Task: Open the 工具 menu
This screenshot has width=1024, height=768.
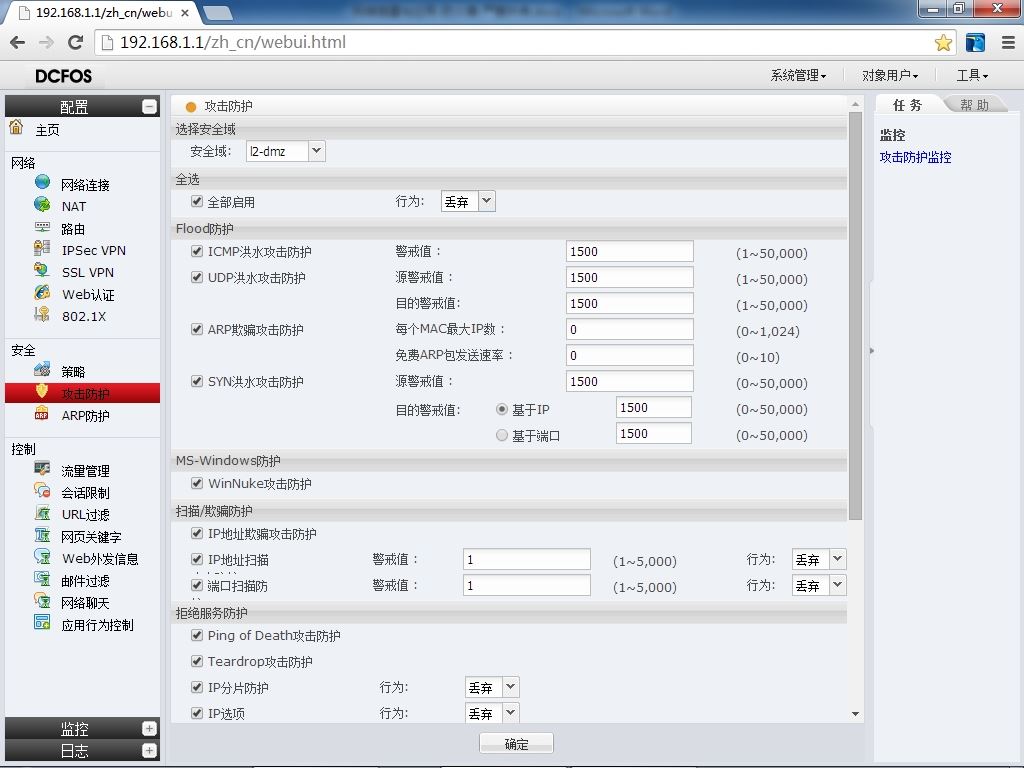Action: click(972, 76)
